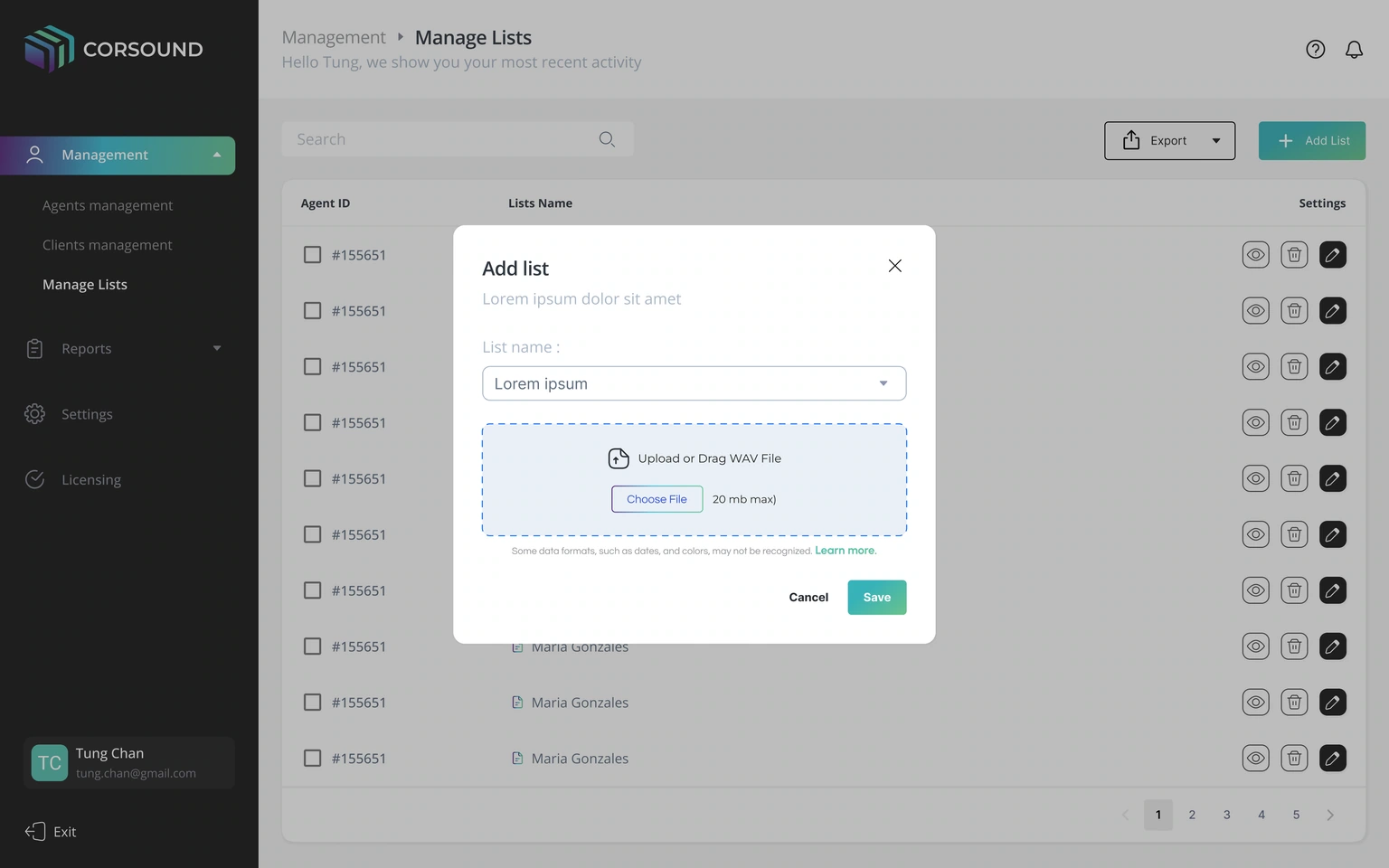The width and height of the screenshot is (1389, 868).
Task: Click the Search input field
Action: click(x=458, y=139)
